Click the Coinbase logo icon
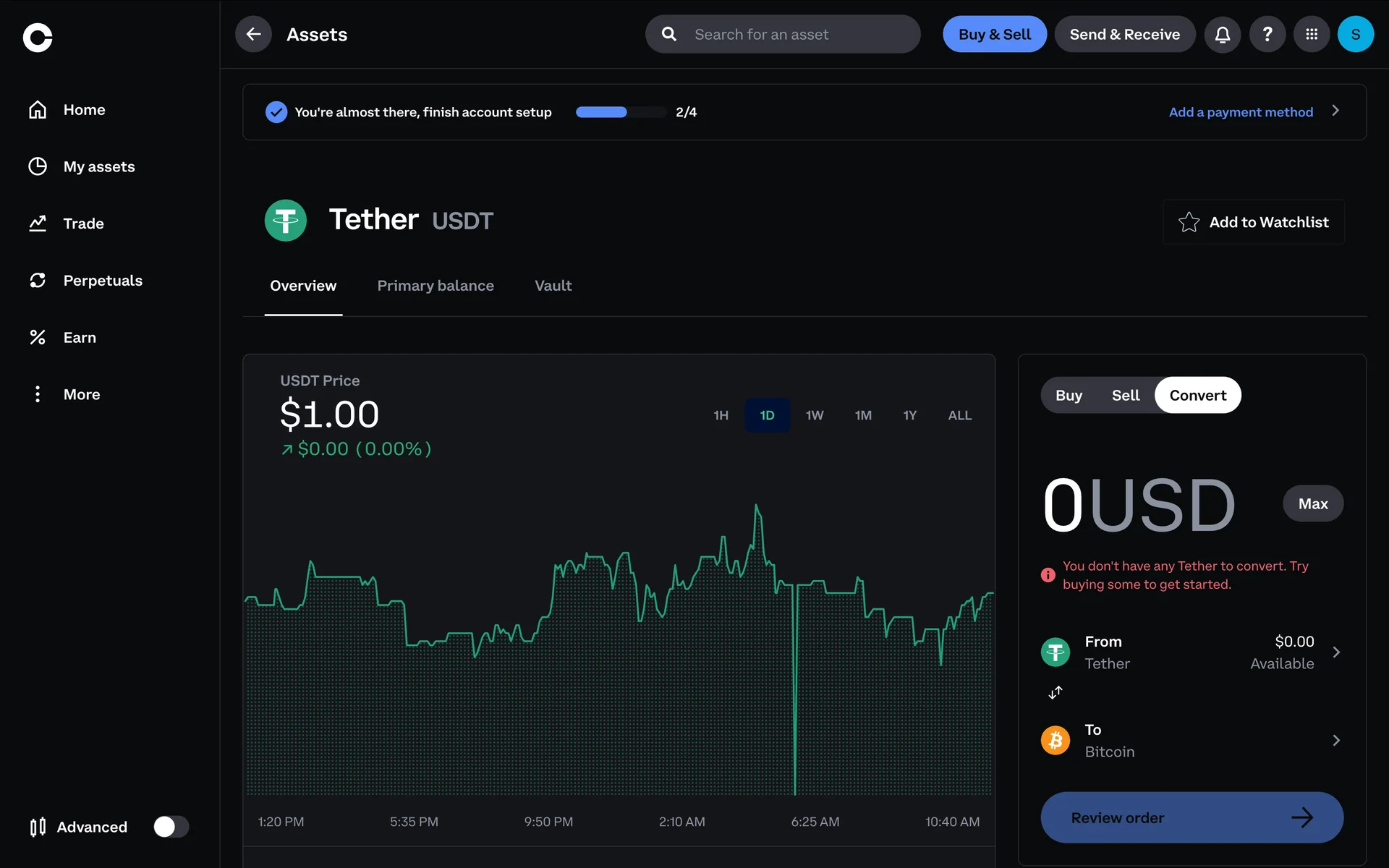The height and width of the screenshot is (868, 1389). pyautogui.click(x=38, y=38)
